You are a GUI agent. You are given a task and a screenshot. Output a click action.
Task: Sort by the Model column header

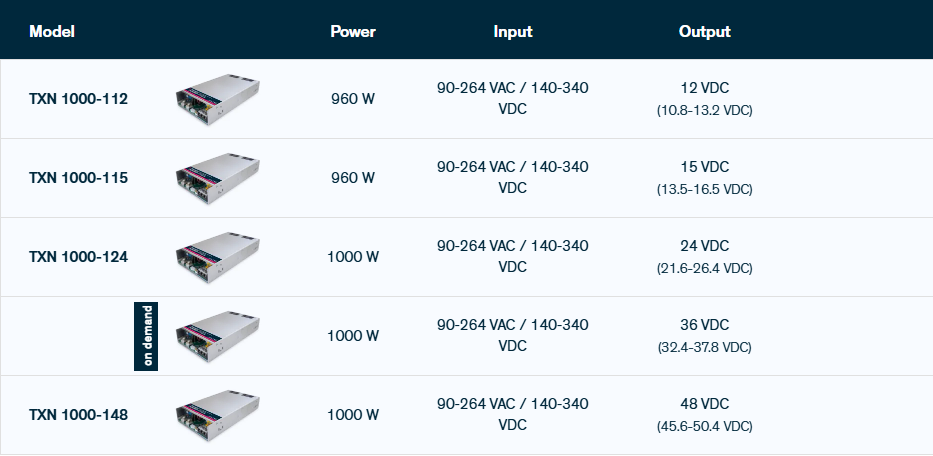pyautogui.click(x=52, y=32)
